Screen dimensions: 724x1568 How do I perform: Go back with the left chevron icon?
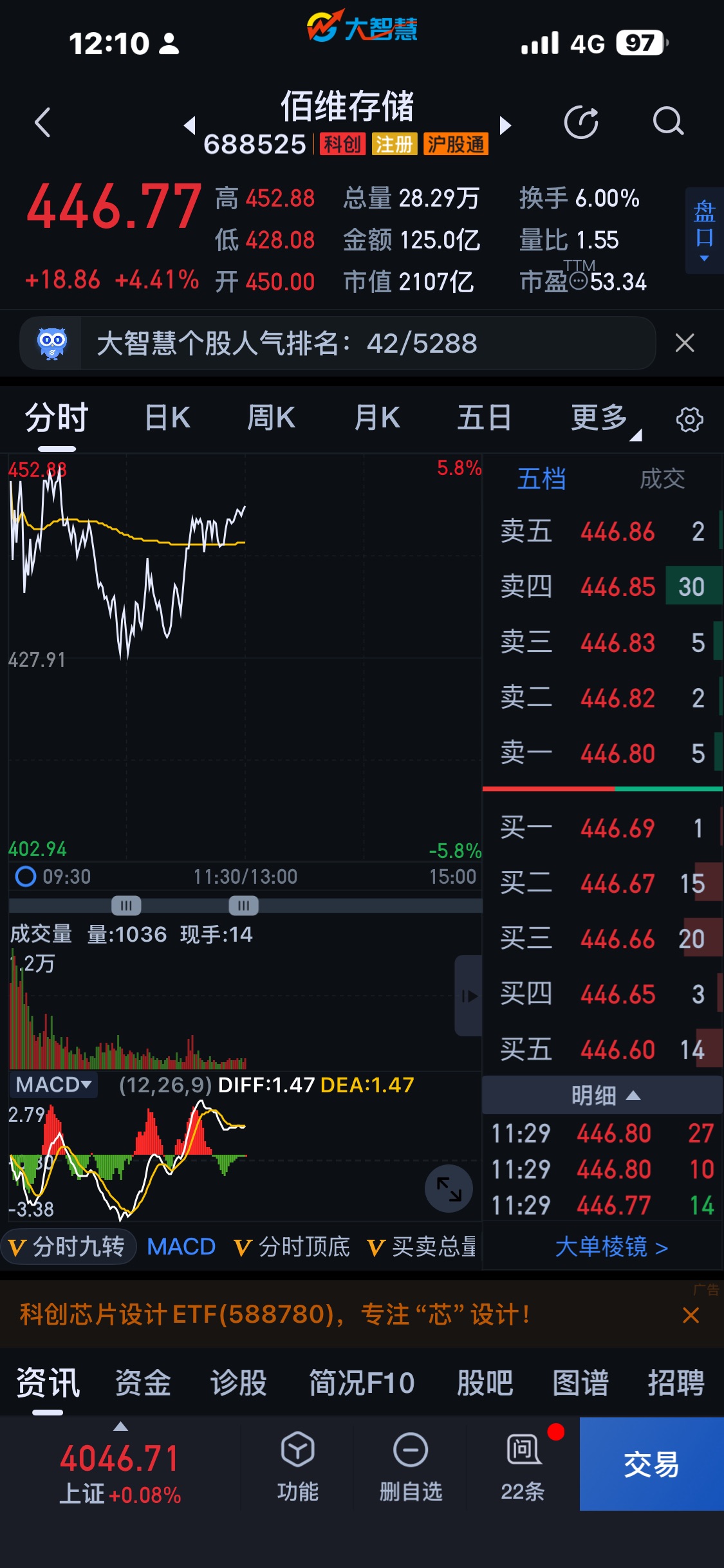[42, 122]
